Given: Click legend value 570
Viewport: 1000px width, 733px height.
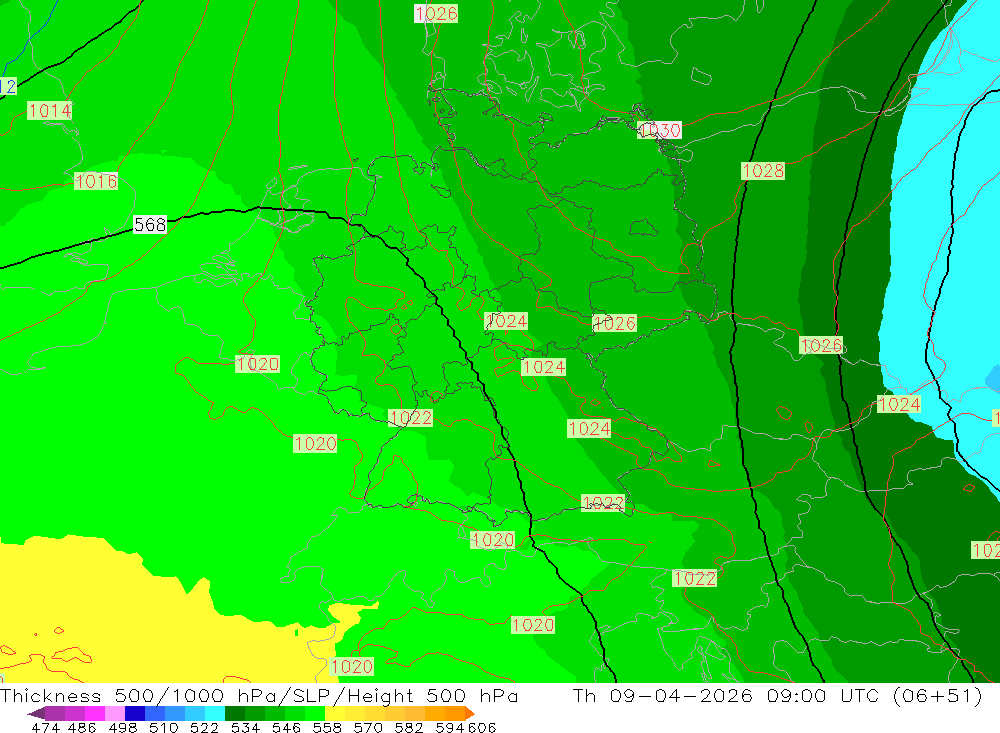Looking at the screenshot, I should (x=368, y=728).
